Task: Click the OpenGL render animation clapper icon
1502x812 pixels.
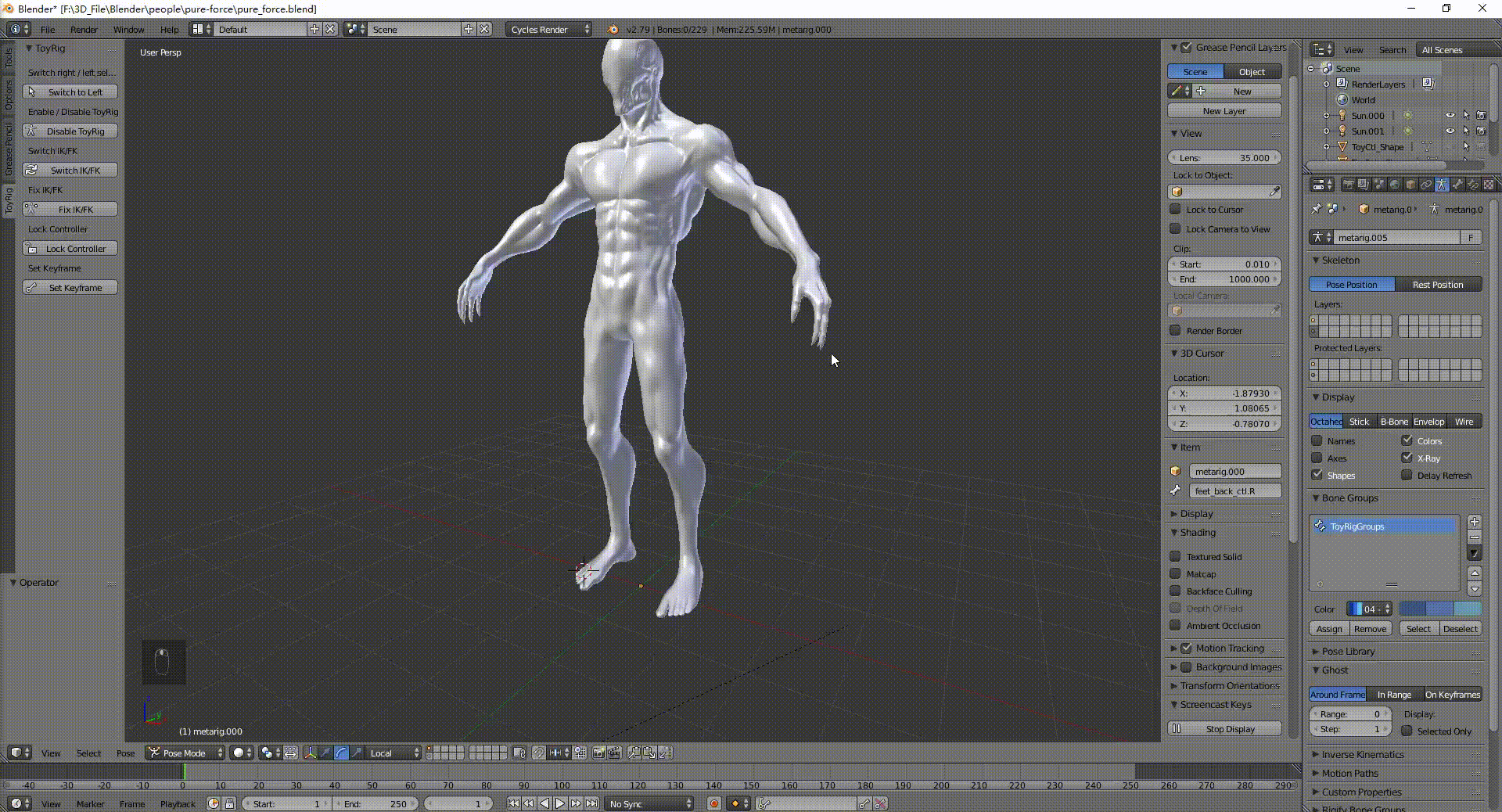Action: pyautogui.click(x=614, y=753)
